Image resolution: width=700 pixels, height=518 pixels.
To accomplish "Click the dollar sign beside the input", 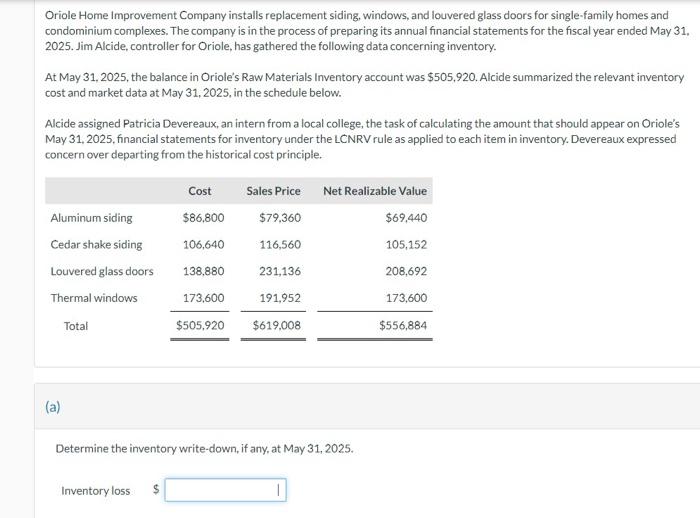I will 156,489.
